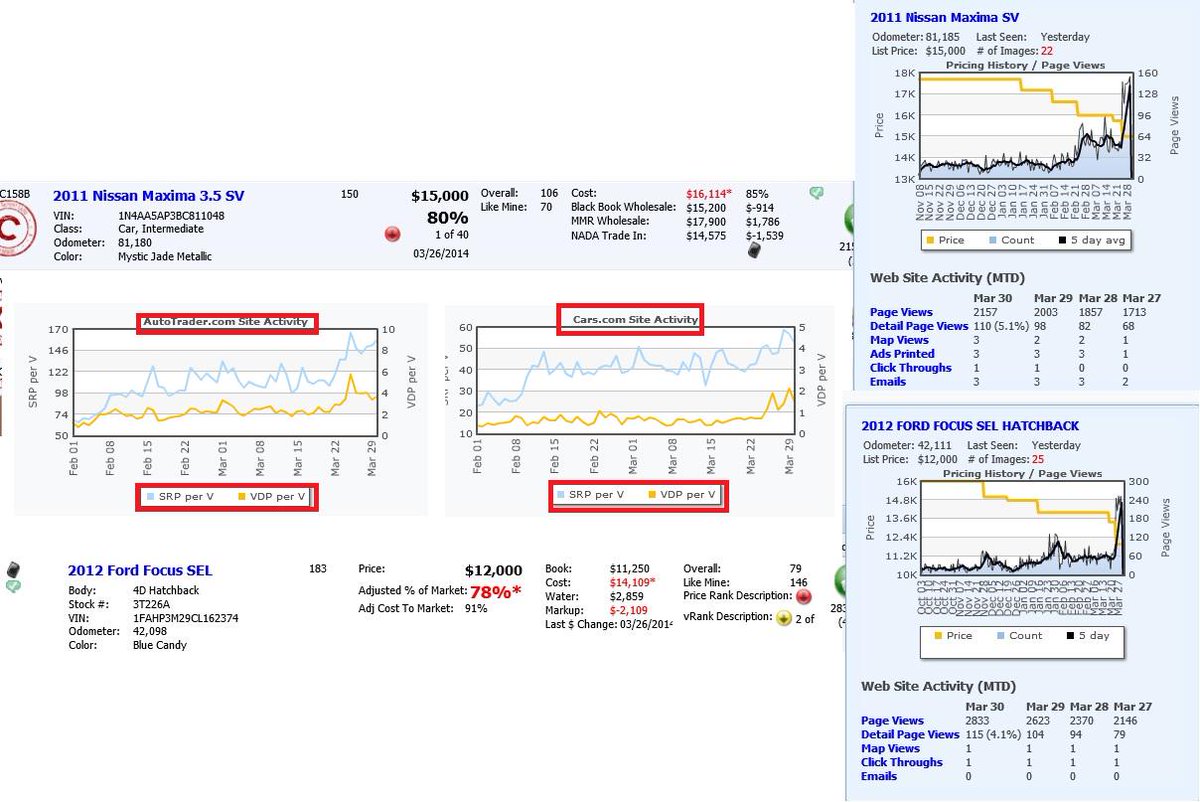Click Click Throughs in the Nissan Maxima panel
The height and width of the screenshot is (802, 1200).
click(910, 368)
